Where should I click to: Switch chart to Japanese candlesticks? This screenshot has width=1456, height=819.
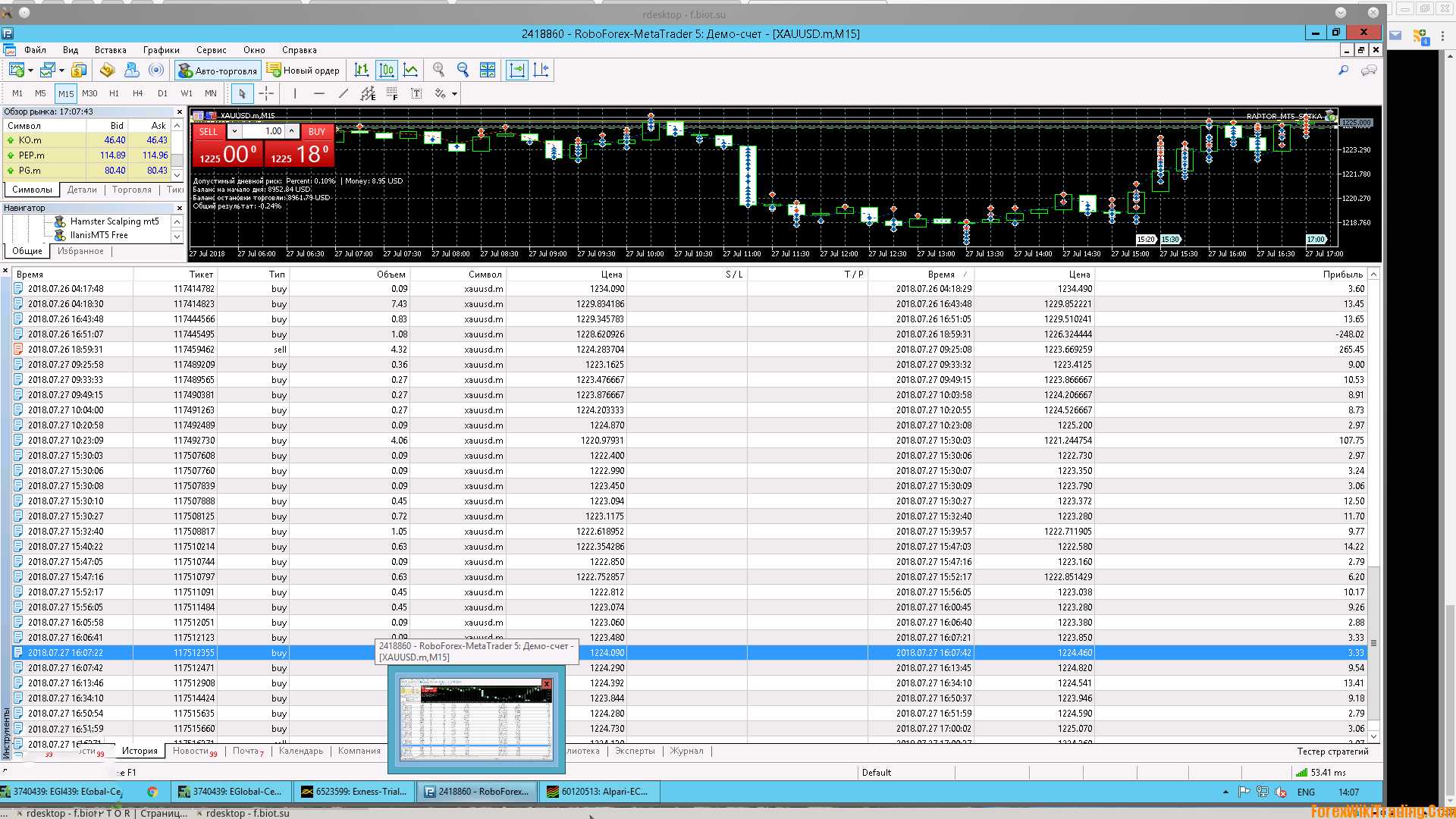386,71
